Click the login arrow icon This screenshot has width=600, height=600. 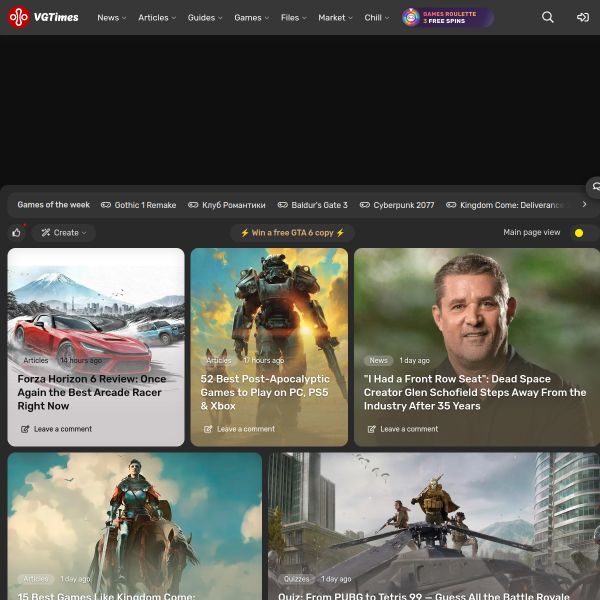(x=583, y=17)
